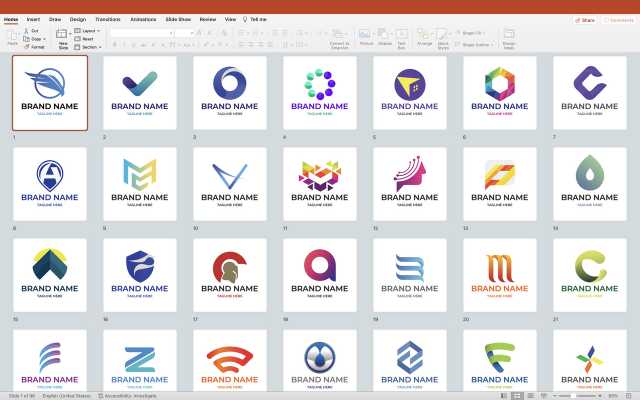Viewport: 640px width, 400px height.
Task: Click the New Slide icon
Action: 63,35
